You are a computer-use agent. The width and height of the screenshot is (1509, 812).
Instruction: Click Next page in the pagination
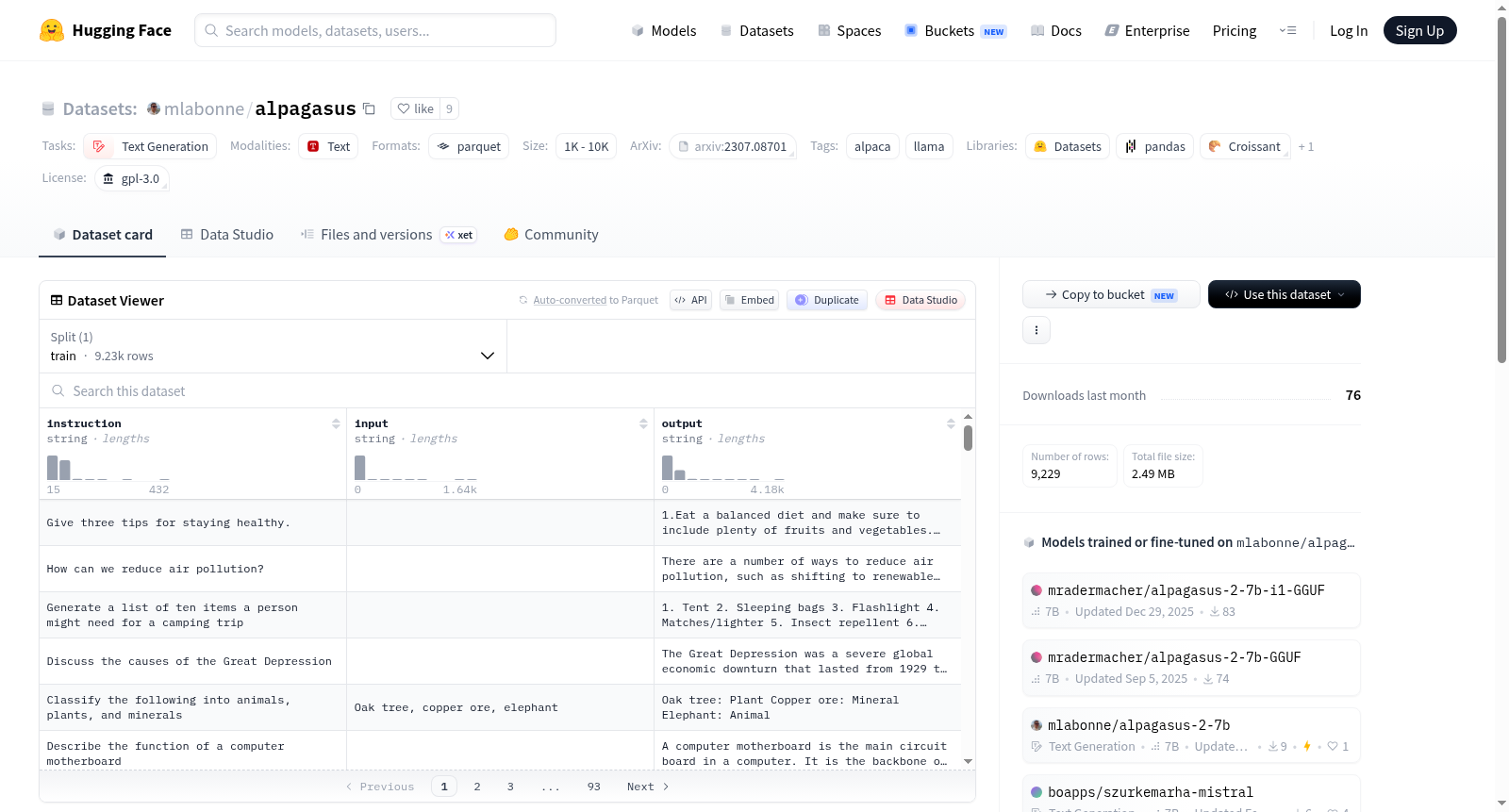pos(648,787)
